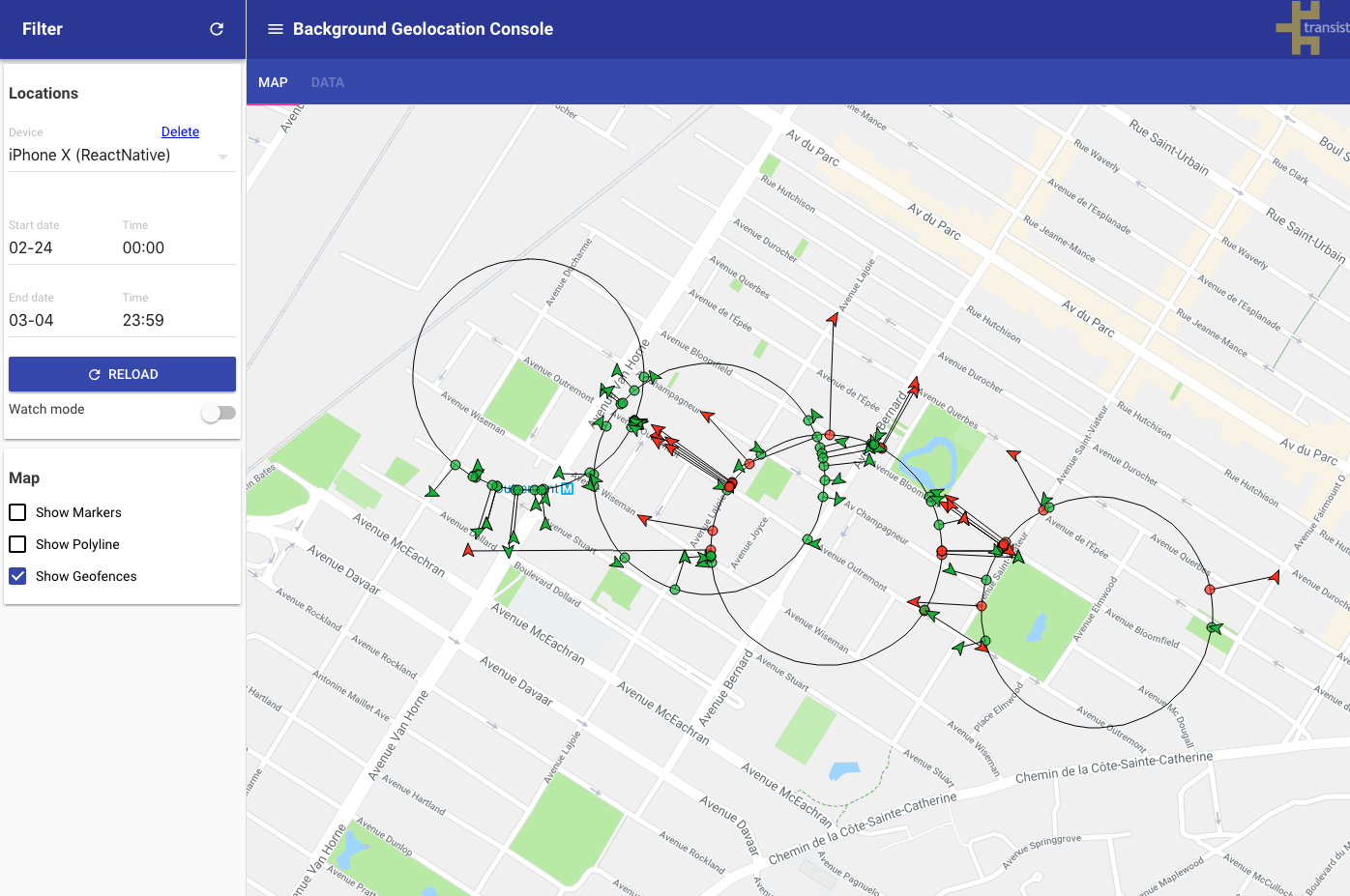This screenshot has height=896, width=1350.
Task: Click the Delete link for the device
Action: tap(180, 131)
